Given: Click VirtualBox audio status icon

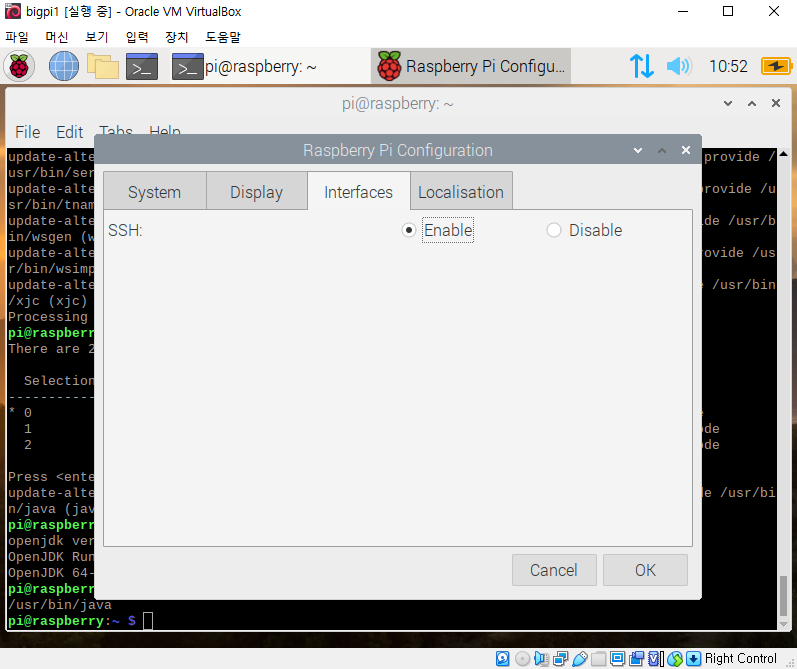Looking at the screenshot, I should pos(541,659).
